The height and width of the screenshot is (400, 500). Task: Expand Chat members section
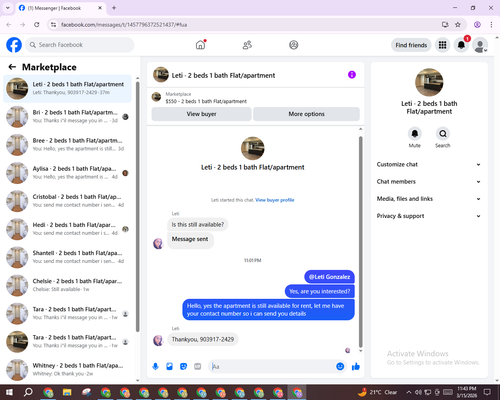click(429, 182)
